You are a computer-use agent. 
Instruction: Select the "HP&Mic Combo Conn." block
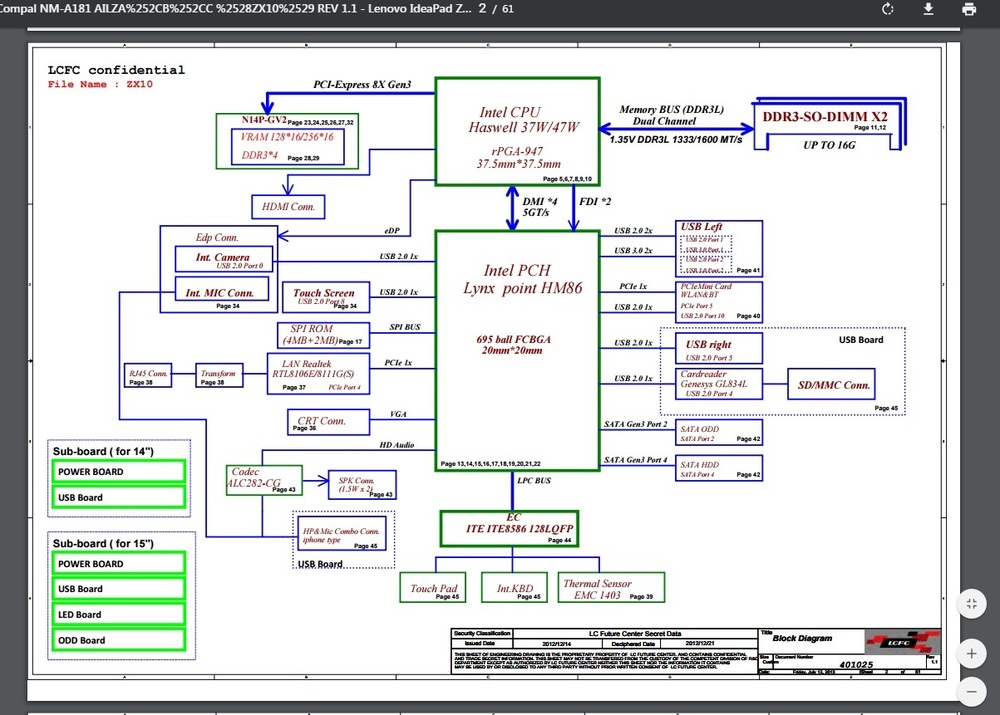342,533
